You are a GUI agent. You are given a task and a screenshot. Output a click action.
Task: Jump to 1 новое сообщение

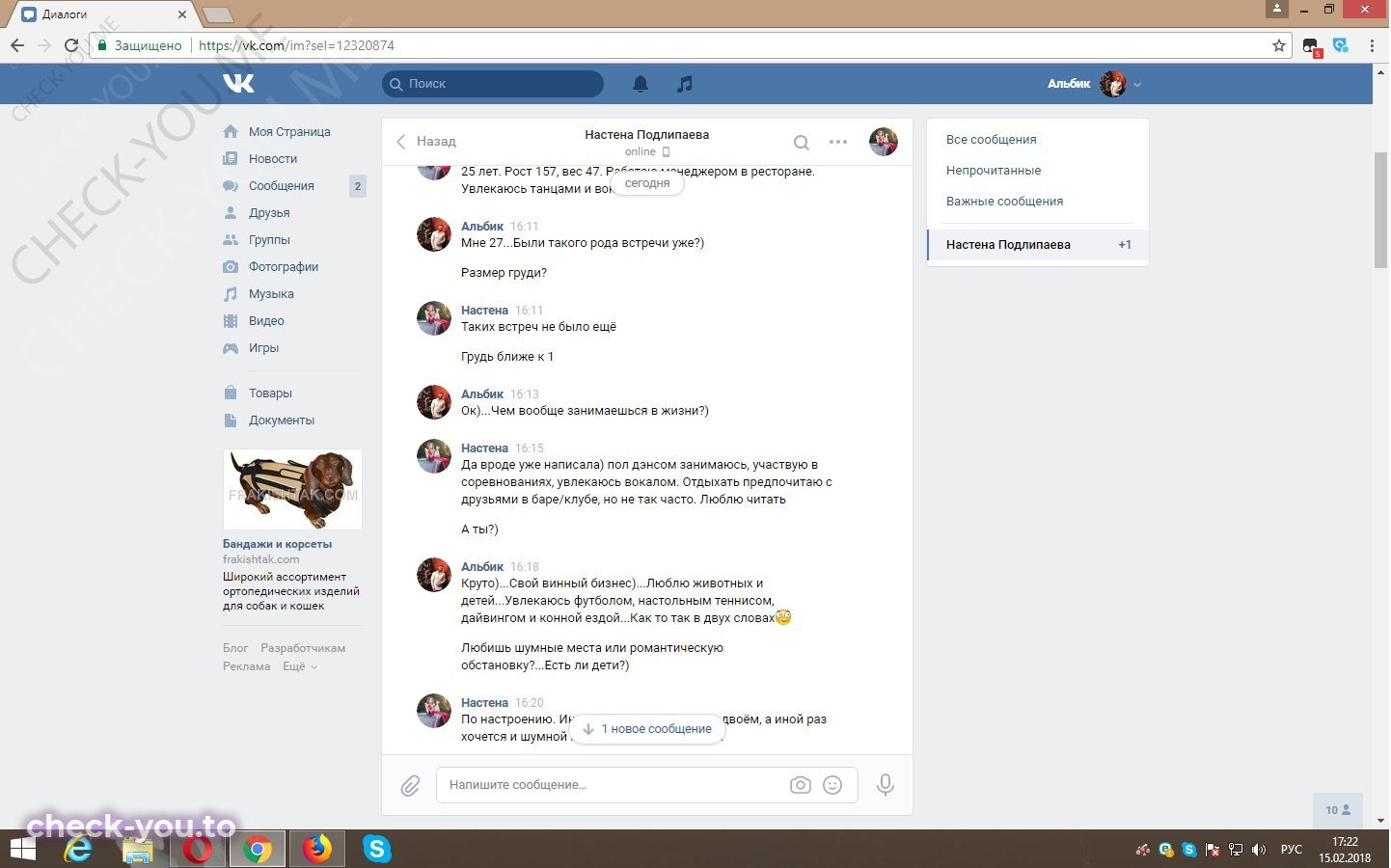coord(646,729)
